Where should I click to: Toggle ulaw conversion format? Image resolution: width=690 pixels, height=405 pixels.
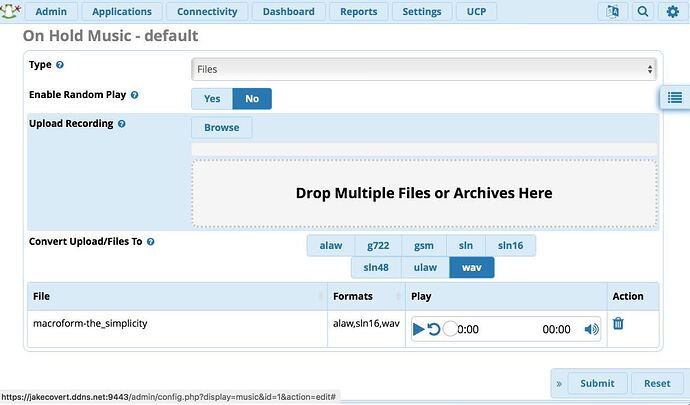tap(426, 268)
